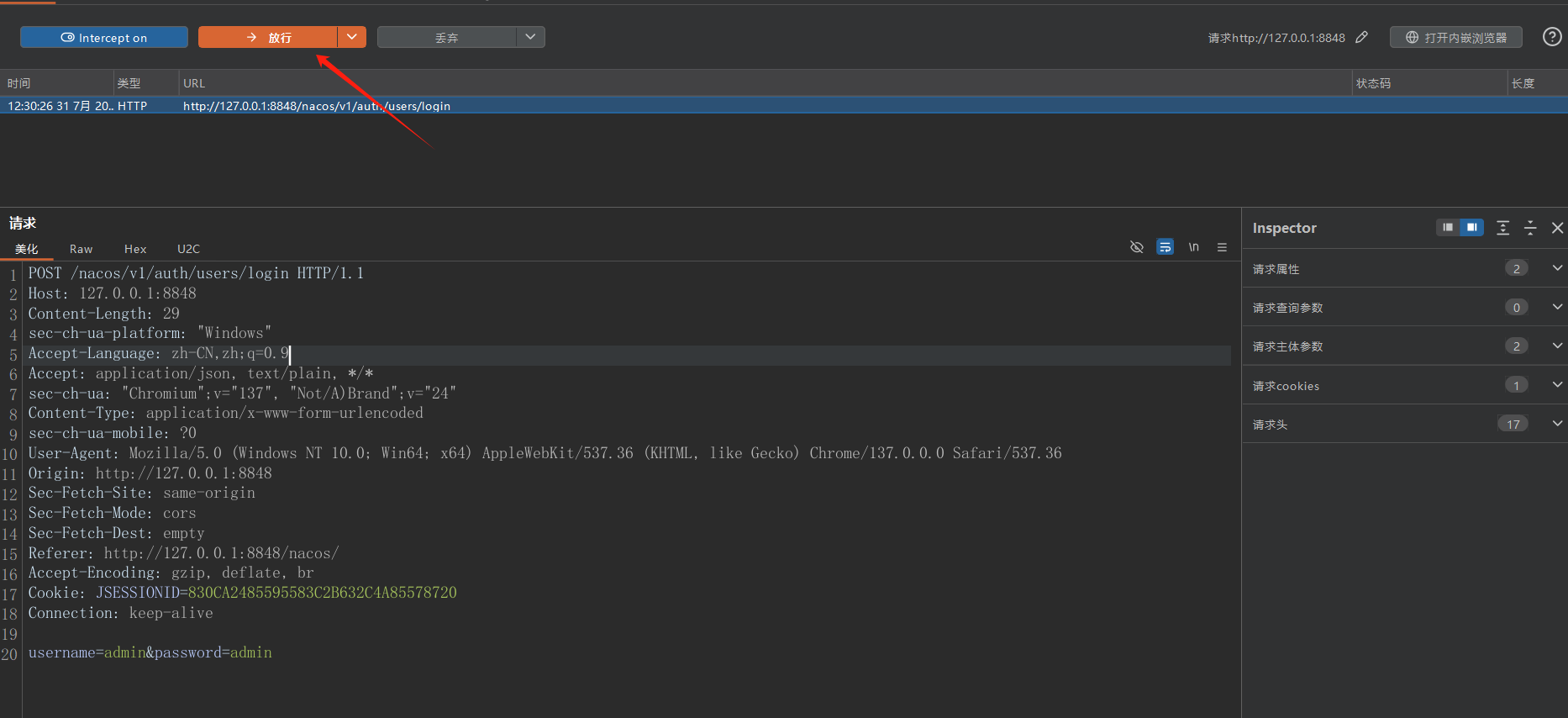This screenshot has height=718, width=1568.
Task: Edit request target with pencil icon
Action: point(1362,37)
